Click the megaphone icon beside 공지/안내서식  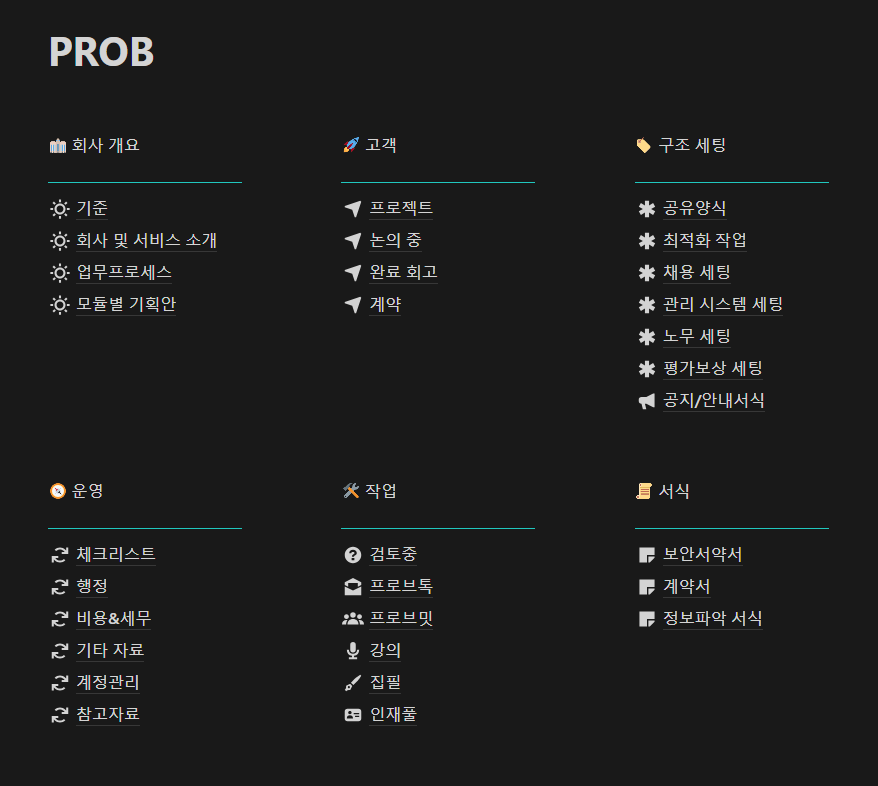coord(647,400)
